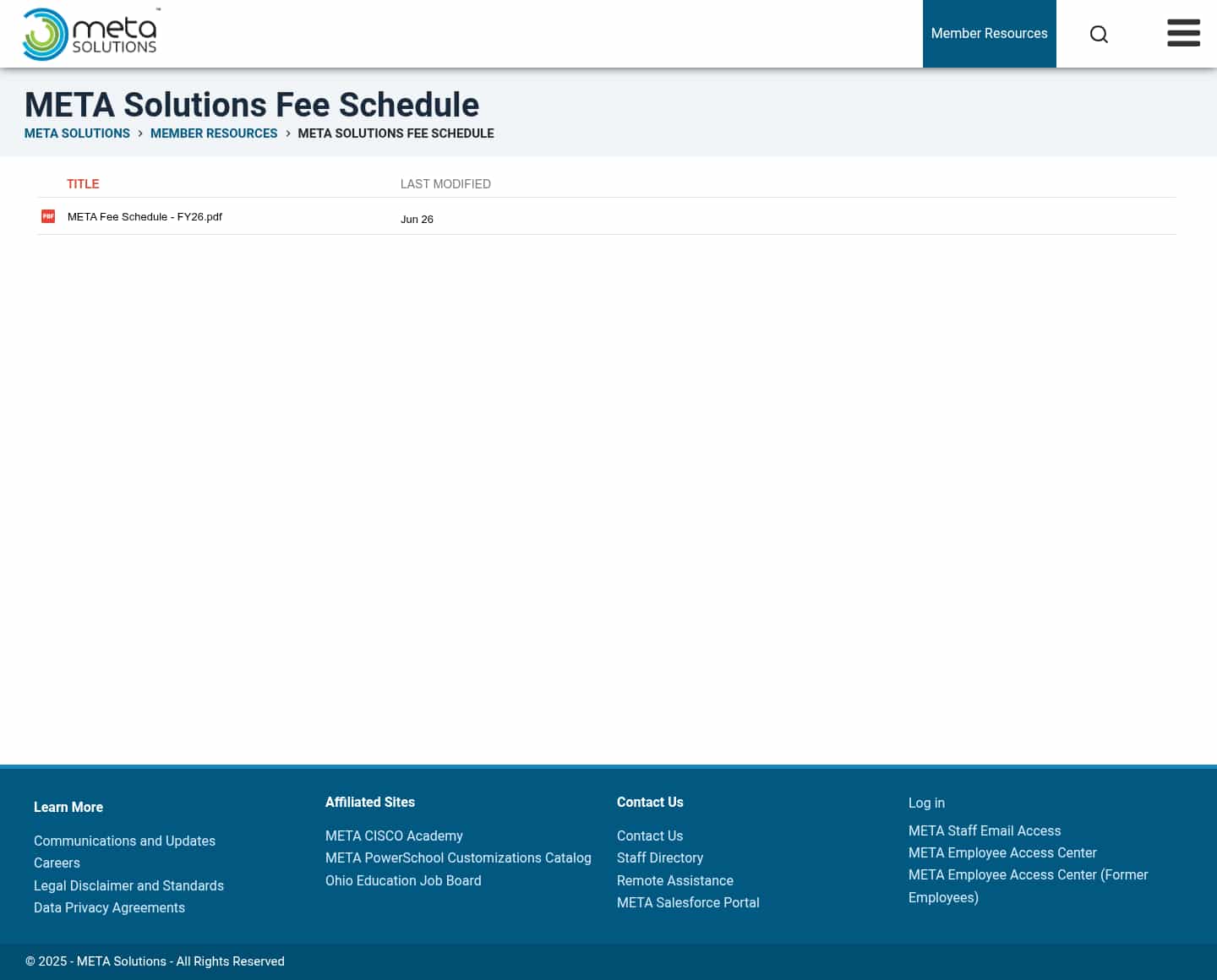Open META Fee Schedule - FY26.pdf
The image size is (1217, 980).
click(145, 217)
